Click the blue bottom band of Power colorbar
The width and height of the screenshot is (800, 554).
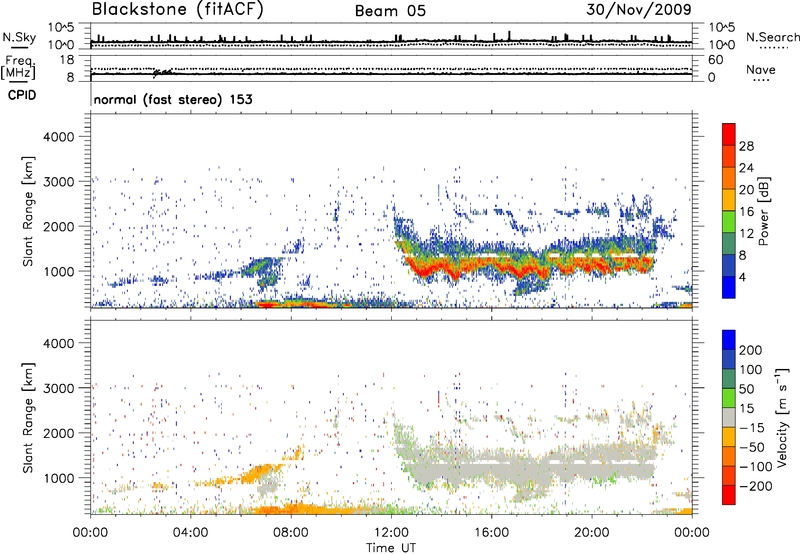pos(729,287)
